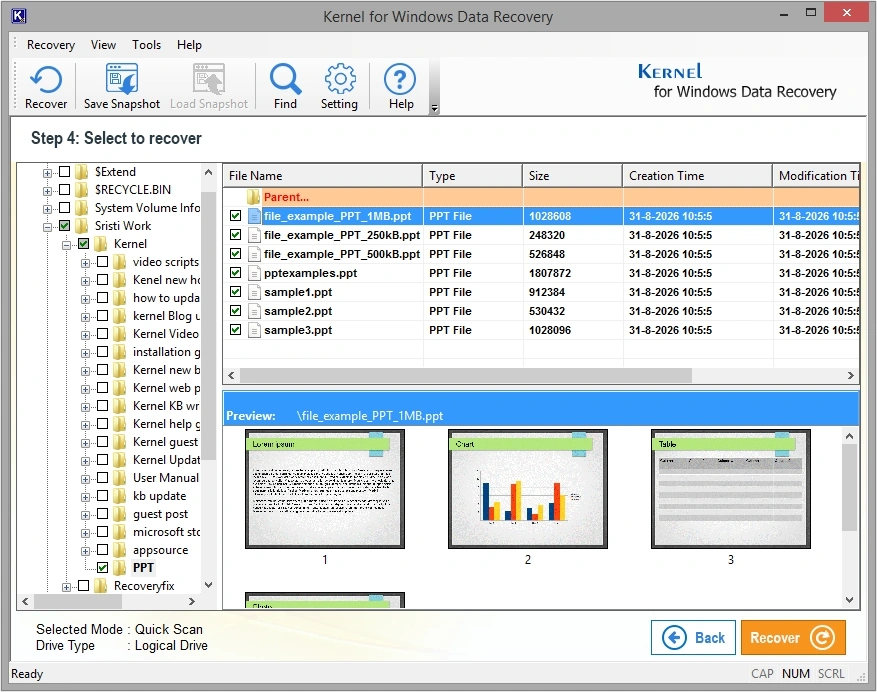Open the Recovery menu

[x=51, y=45]
